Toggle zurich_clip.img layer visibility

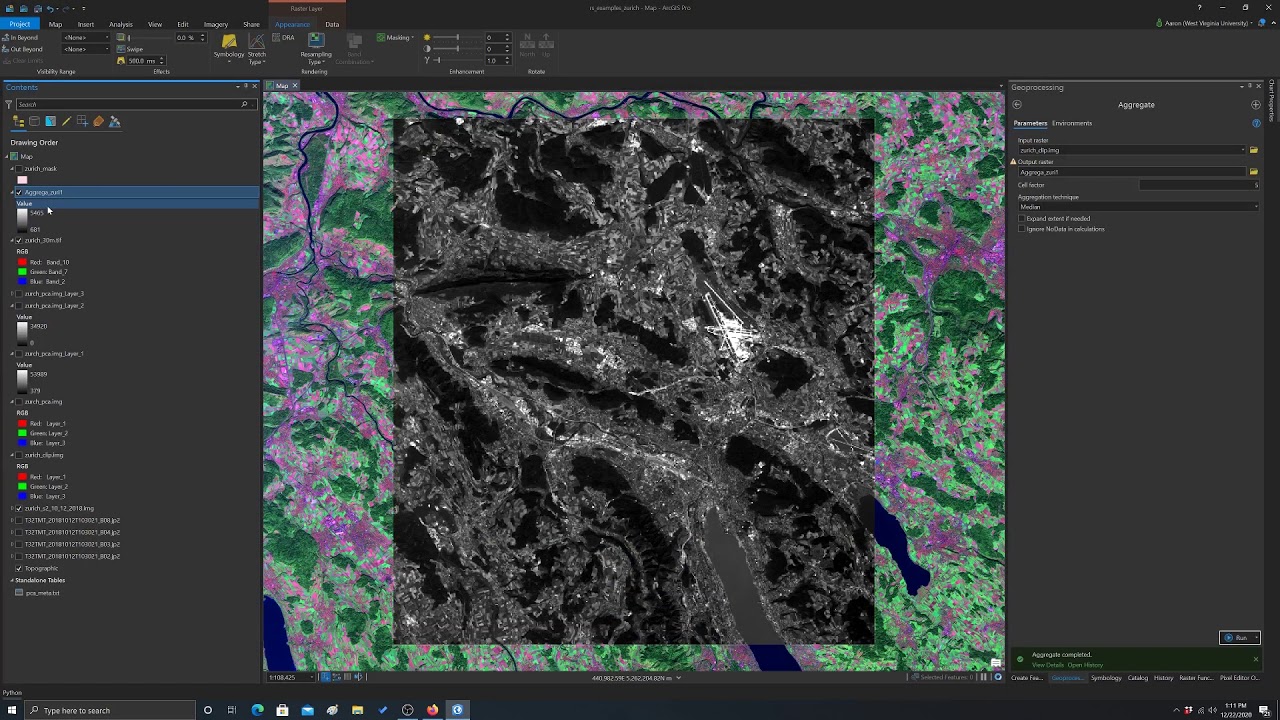19,455
